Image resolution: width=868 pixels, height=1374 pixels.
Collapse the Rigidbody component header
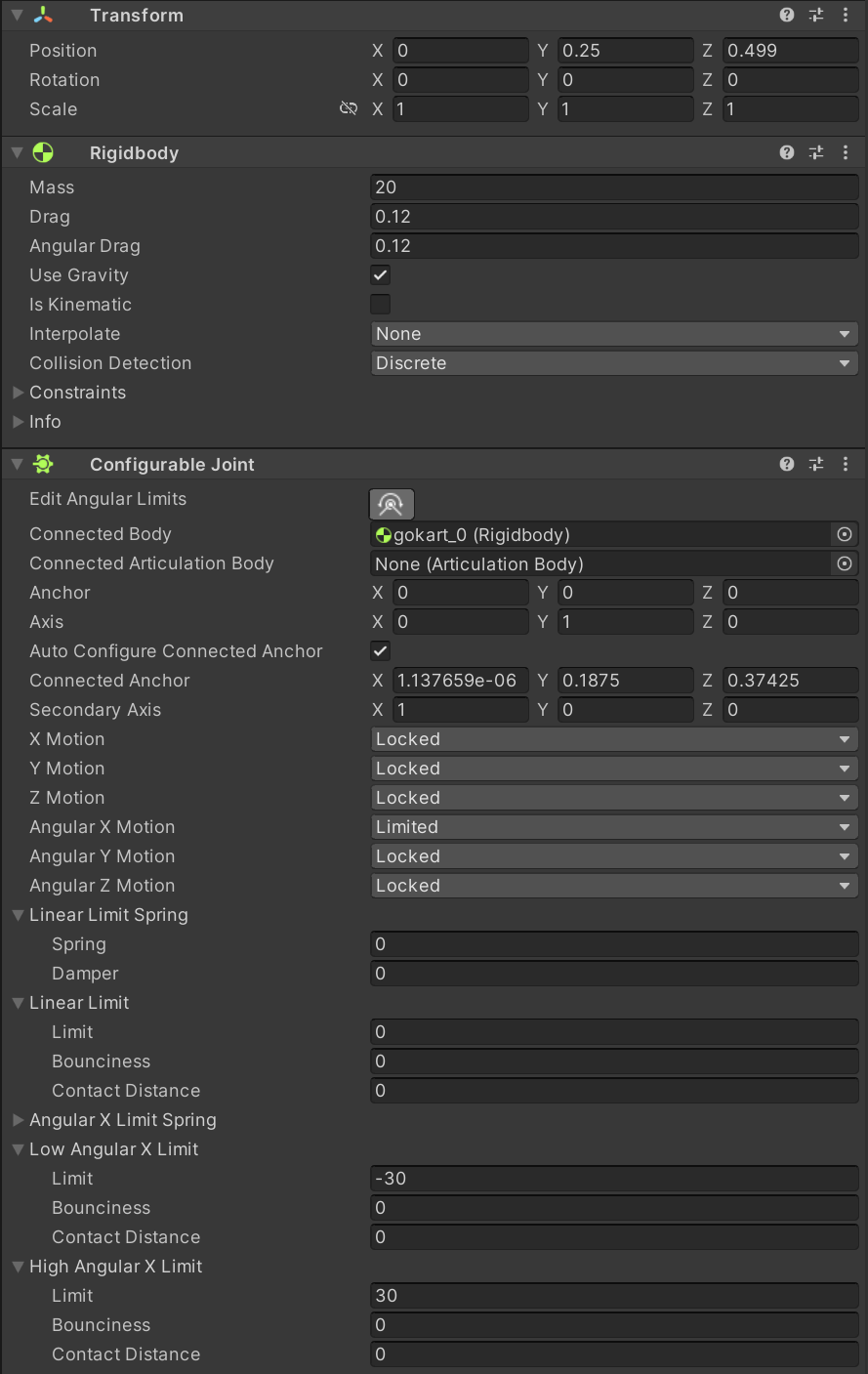pos(17,152)
